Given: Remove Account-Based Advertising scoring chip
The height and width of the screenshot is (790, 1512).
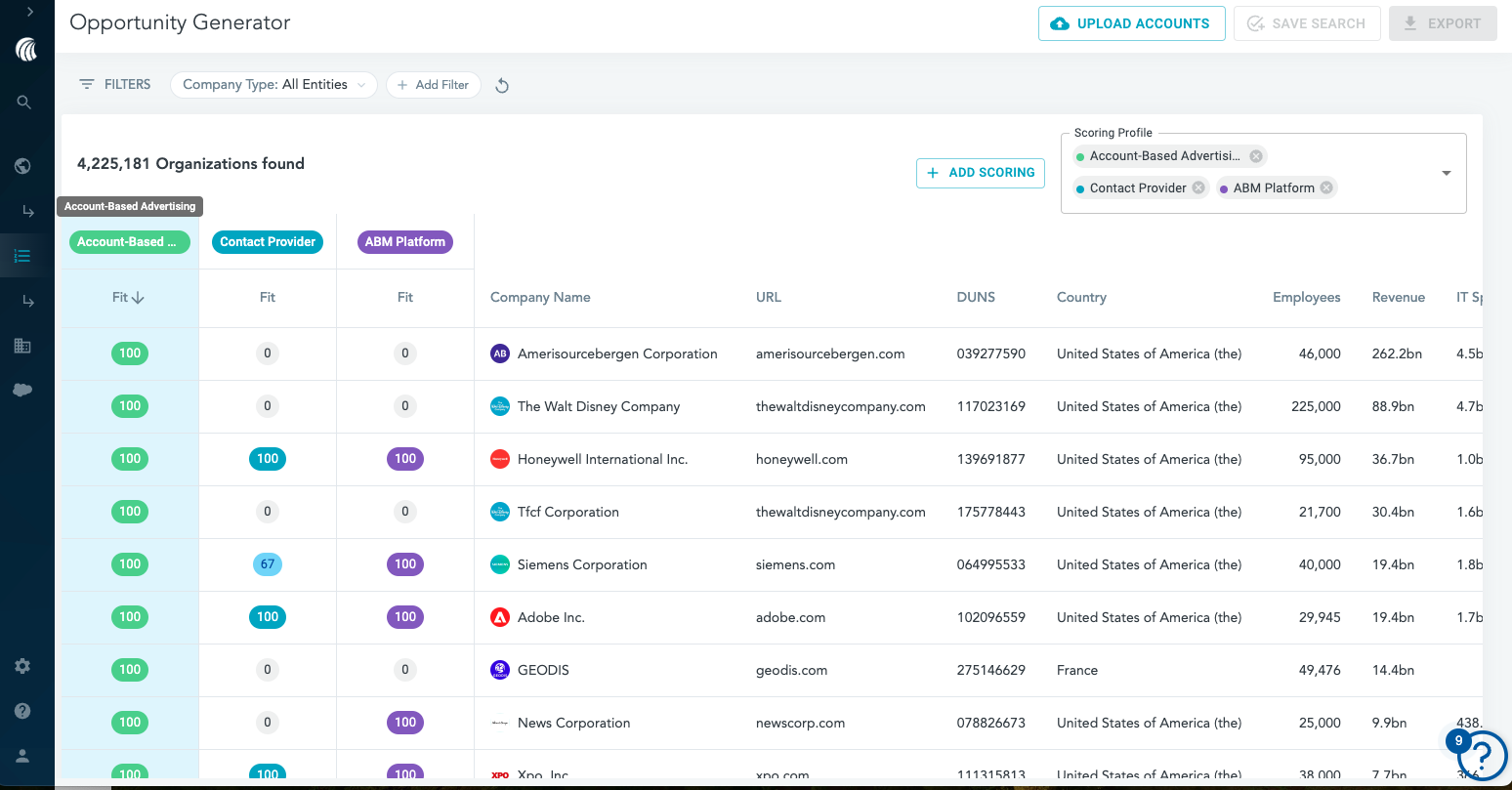Looking at the screenshot, I should coord(1256,156).
